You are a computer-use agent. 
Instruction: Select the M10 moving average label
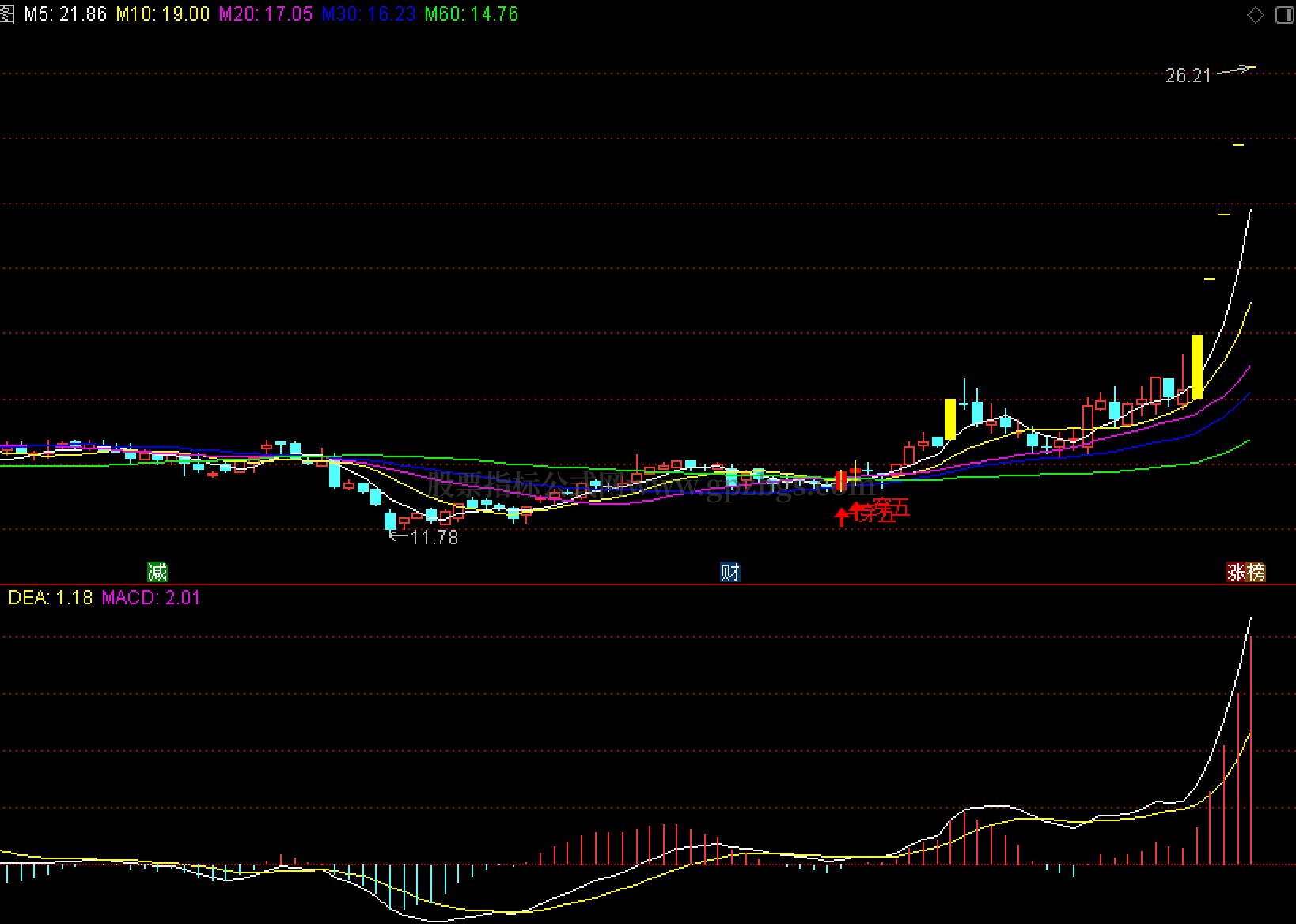pyautogui.click(x=163, y=14)
